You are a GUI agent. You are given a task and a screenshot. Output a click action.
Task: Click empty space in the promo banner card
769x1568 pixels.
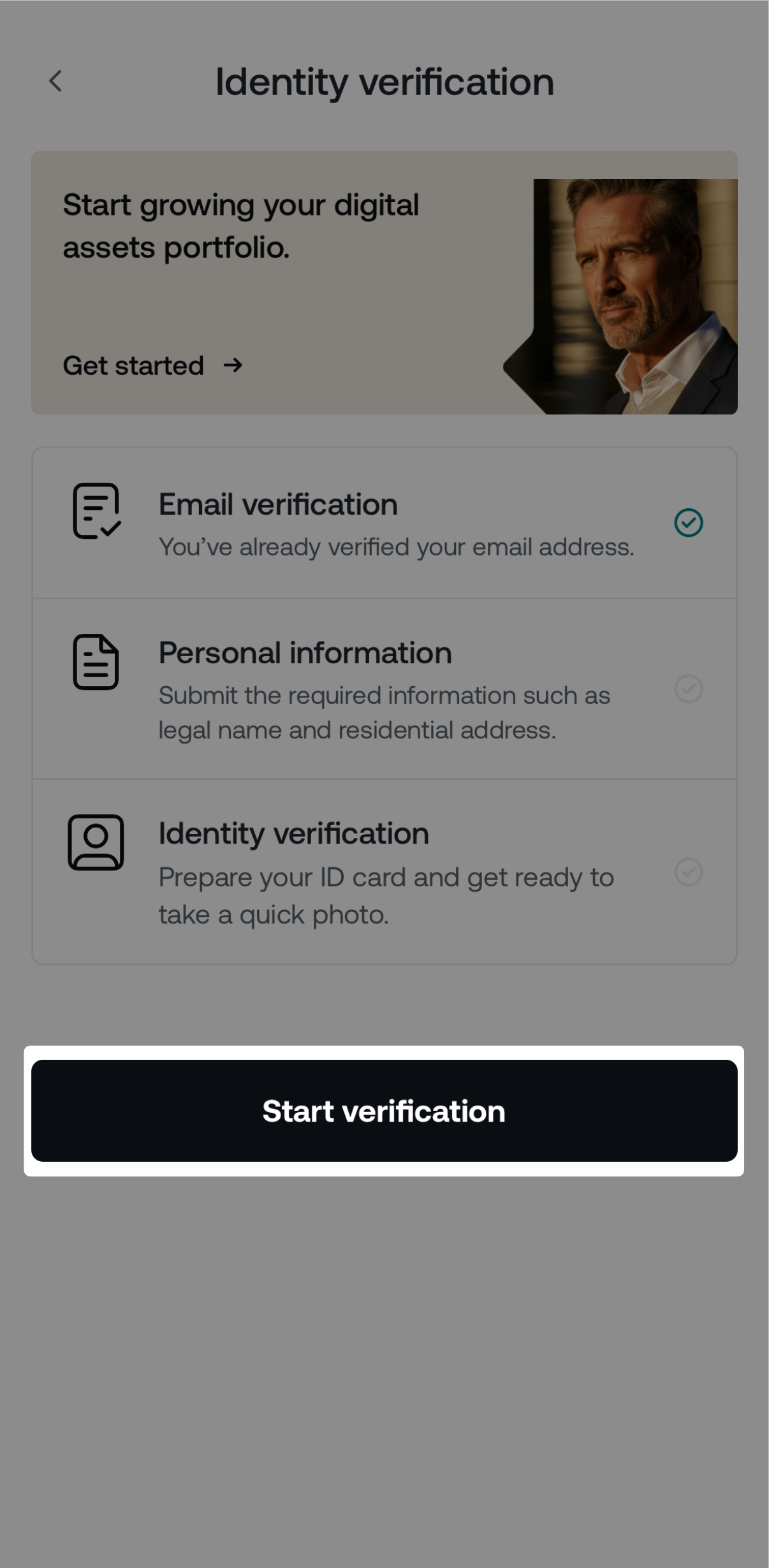[x=383, y=306]
